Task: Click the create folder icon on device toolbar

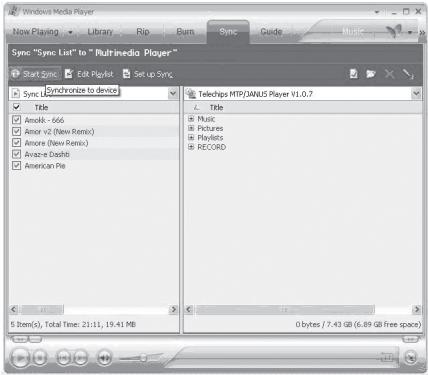Action: click(371, 74)
